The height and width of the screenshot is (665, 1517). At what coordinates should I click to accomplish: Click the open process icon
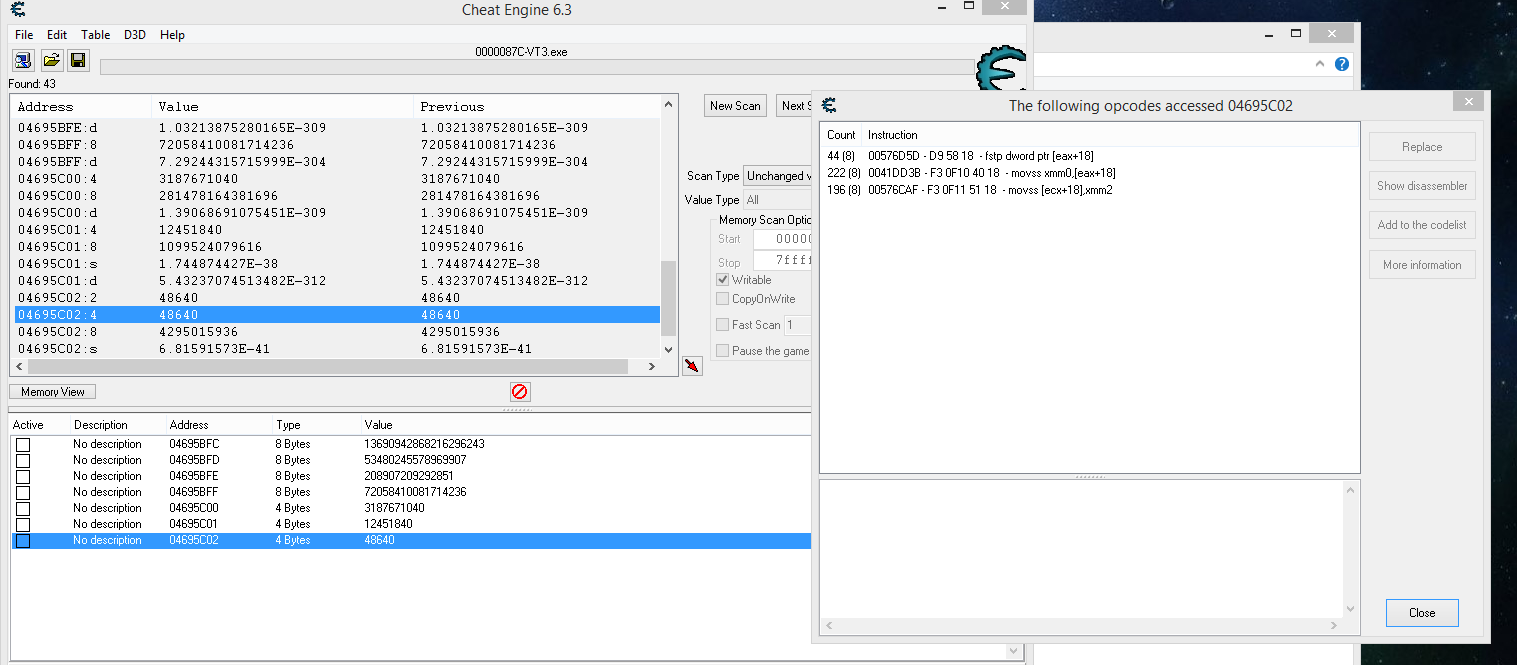click(23, 60)
